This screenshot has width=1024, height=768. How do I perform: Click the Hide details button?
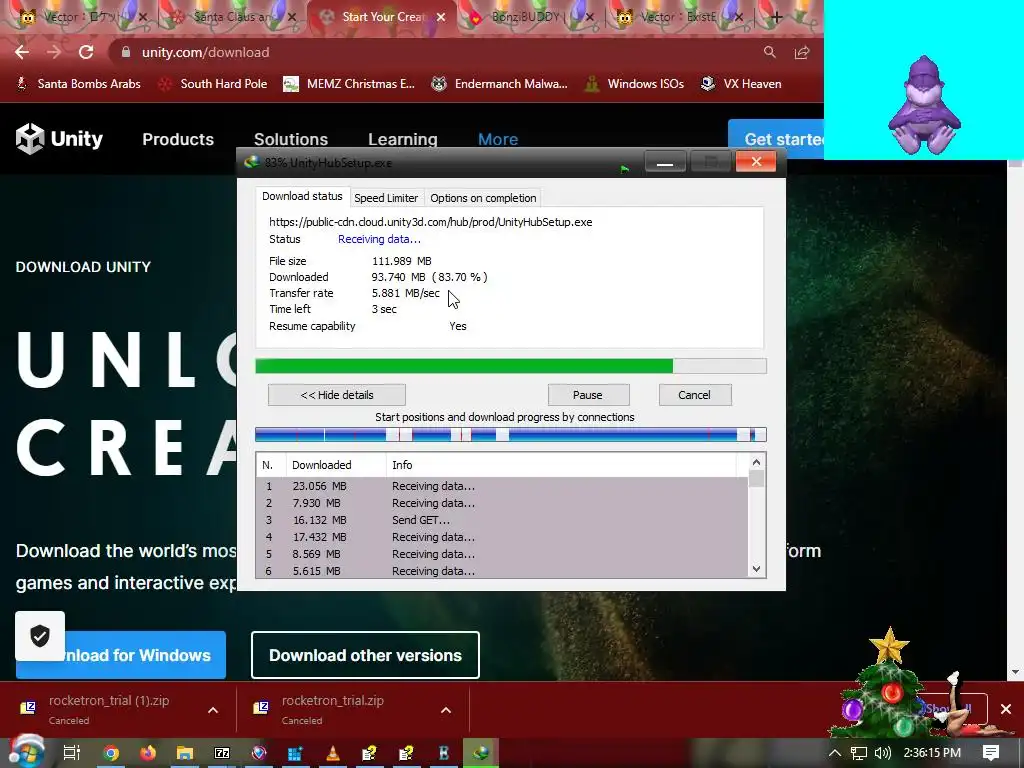tap(337, 395)
